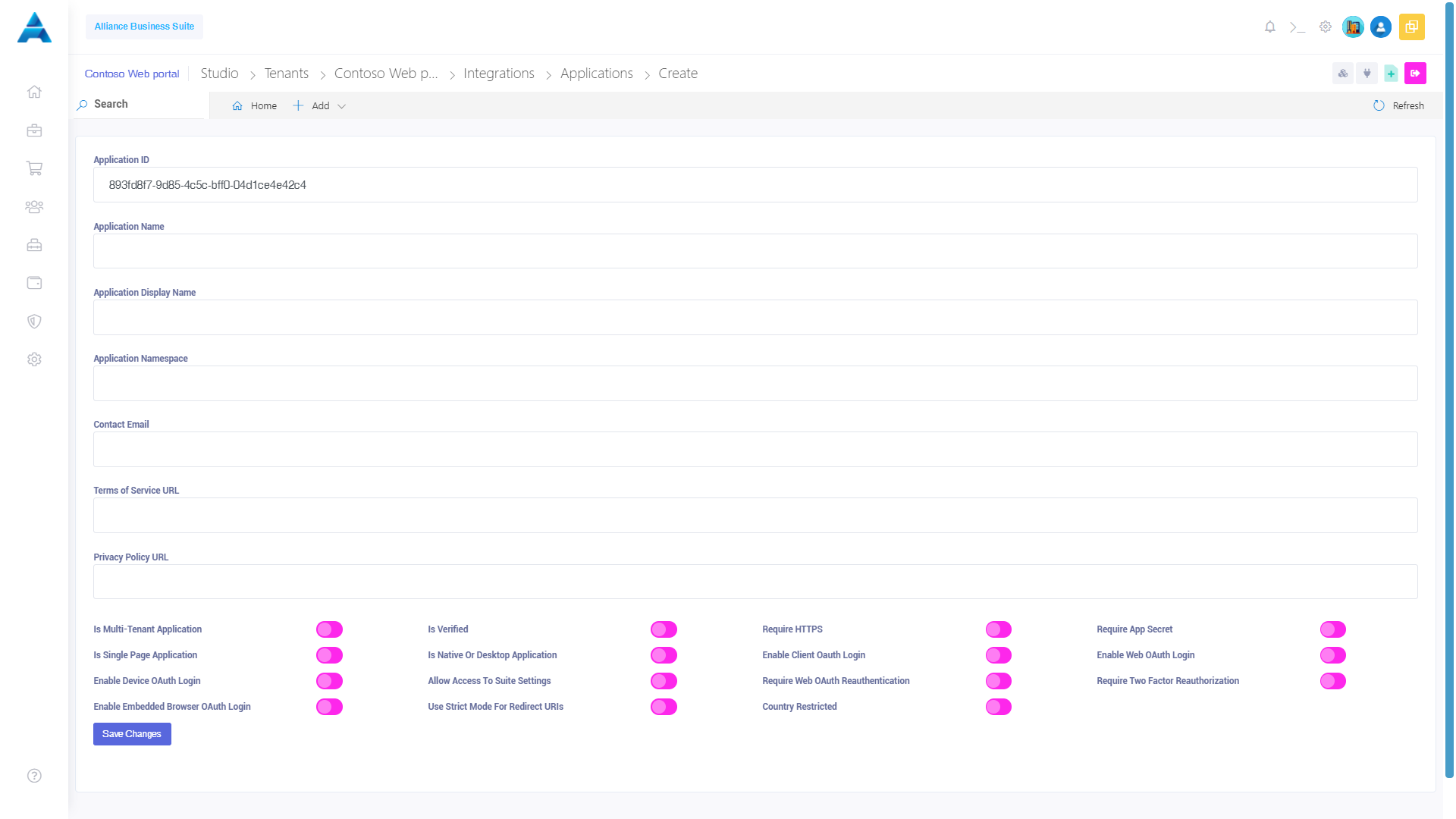Viewport: 1456px width, 819px height.
Task: Toggle Enable Client Oauth Login
Action: pos(999,655)
